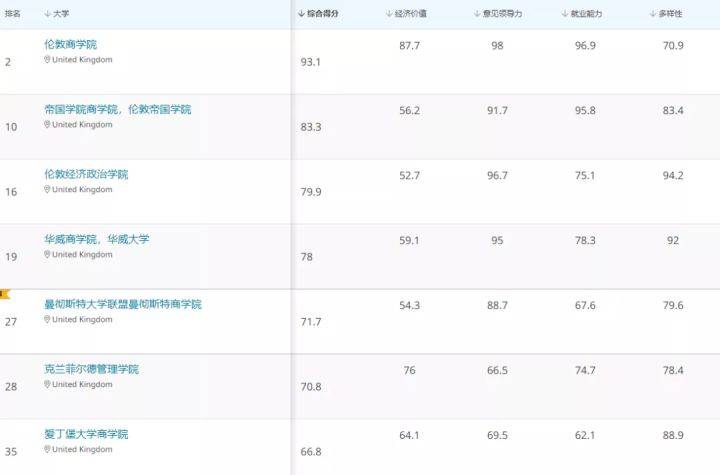The height and width of the screenshot is (475, 720).
Task: Sort by 意见领导力 column header
Action: tap(498, 14)
